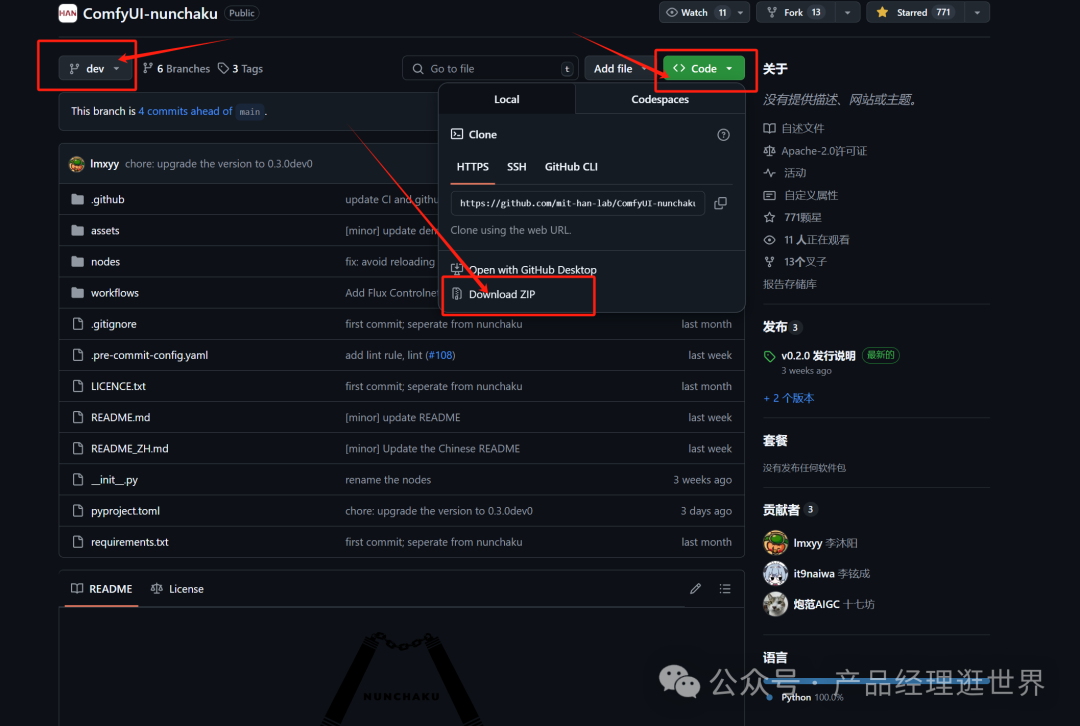Screen dimensions: 1080x726
Task: Focus the Go to file search field
Action: point(489,68)
